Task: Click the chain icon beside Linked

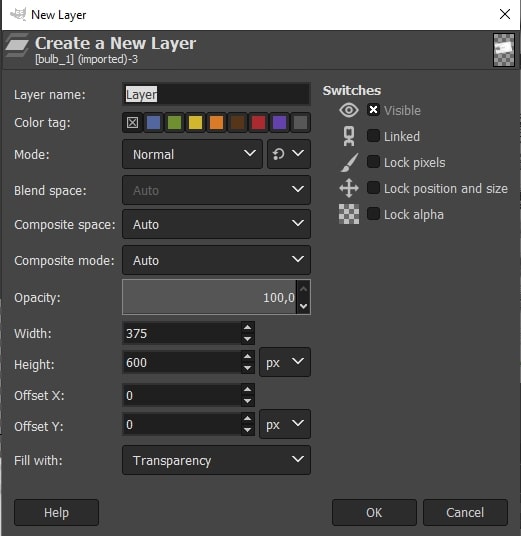Action: [349, 136]
